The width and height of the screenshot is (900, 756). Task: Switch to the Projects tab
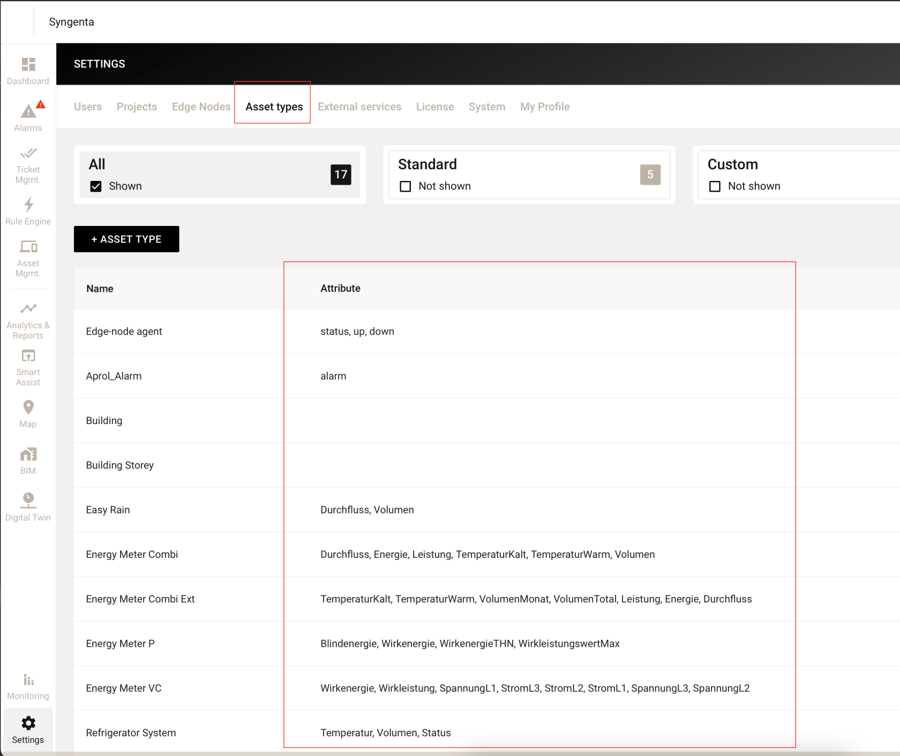137,107
